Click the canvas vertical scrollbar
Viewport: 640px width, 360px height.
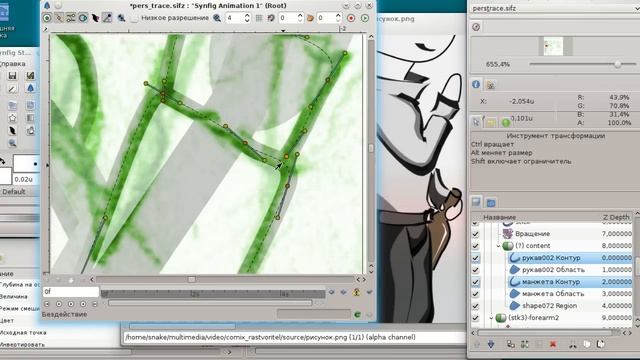click(371, 149)
